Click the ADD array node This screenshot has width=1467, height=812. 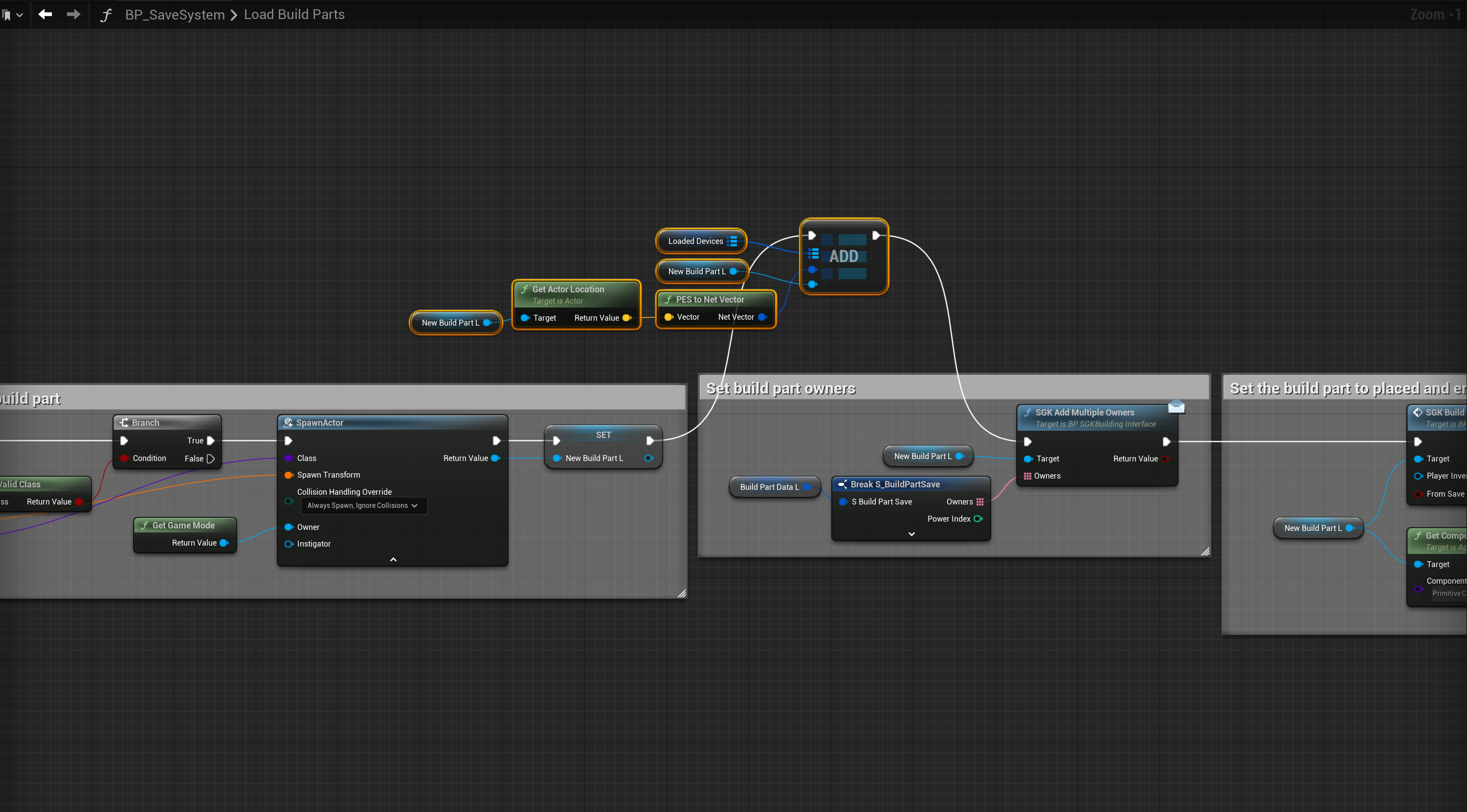click(x=844, y=256)
